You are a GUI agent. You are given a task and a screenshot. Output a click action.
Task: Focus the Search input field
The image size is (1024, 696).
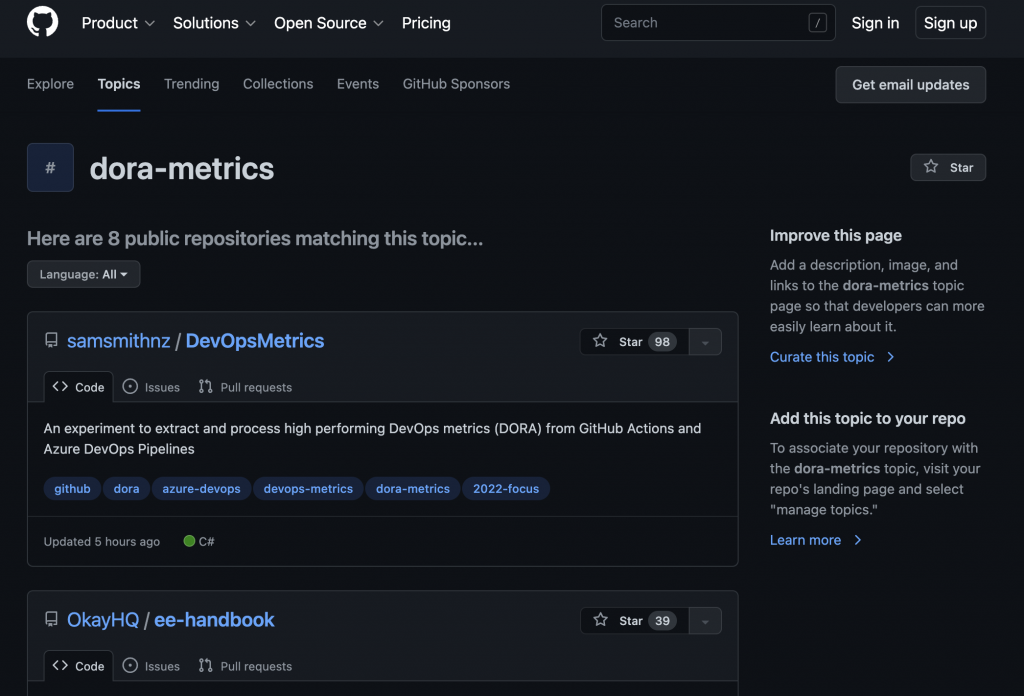(x=718, y=23)
